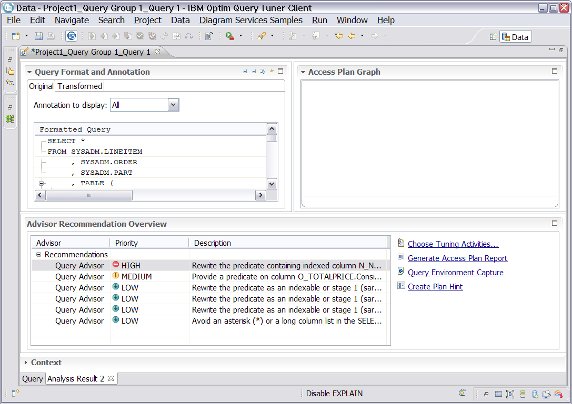Click the status bar icon left of Disable EXPLAIN
572x404 pixels.
[15, 393]
